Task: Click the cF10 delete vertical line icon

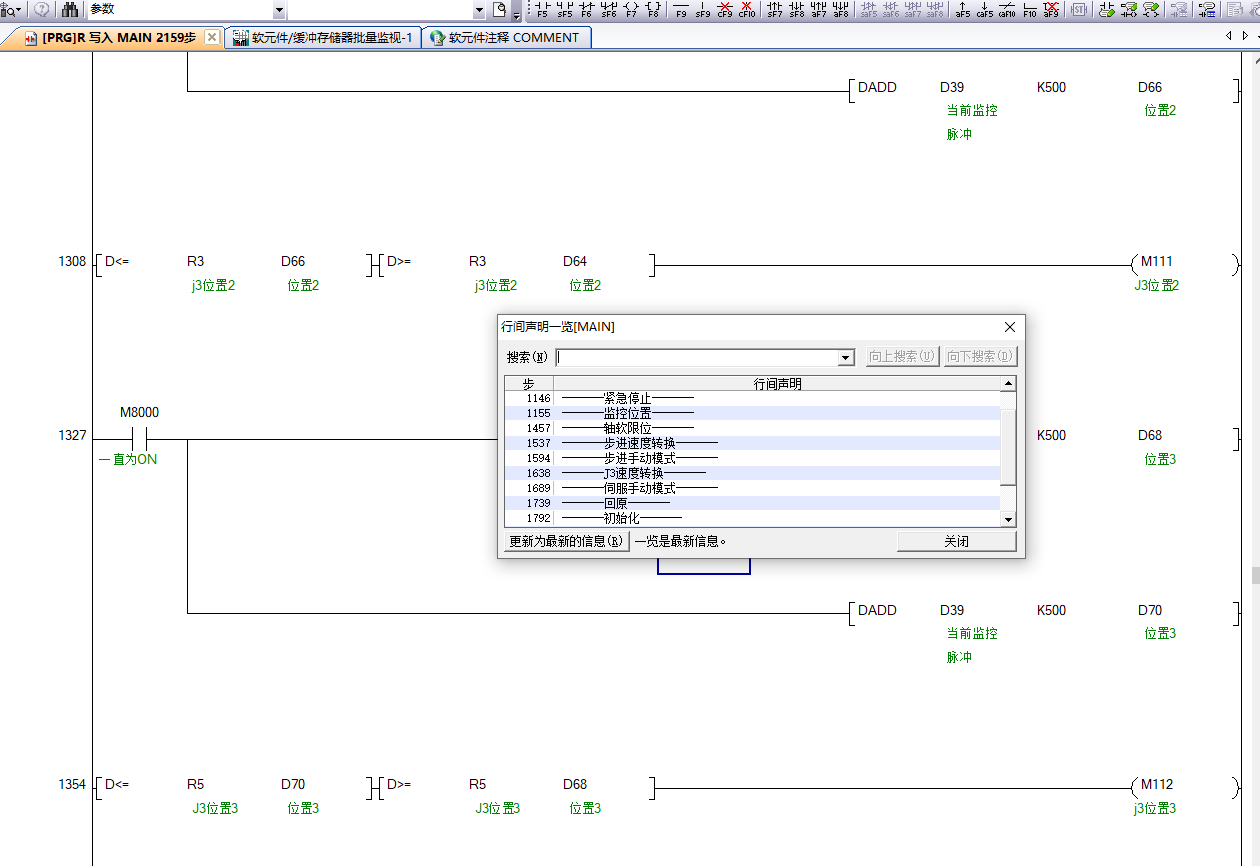Action: click(747, 10)
